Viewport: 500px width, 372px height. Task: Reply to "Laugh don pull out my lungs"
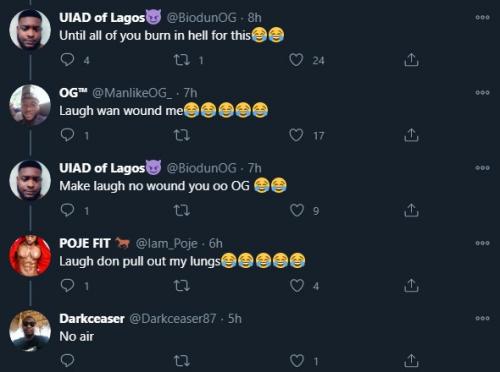[67, 286]
